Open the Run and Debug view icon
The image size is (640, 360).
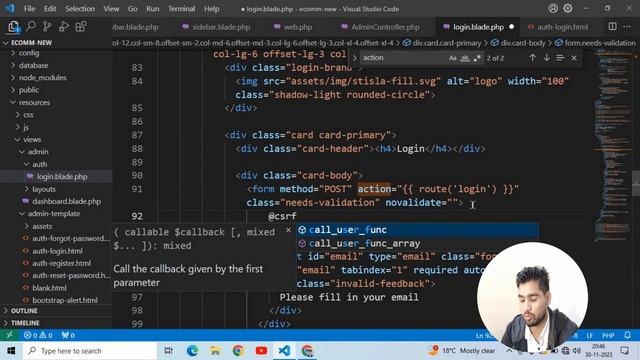(64, 27)
